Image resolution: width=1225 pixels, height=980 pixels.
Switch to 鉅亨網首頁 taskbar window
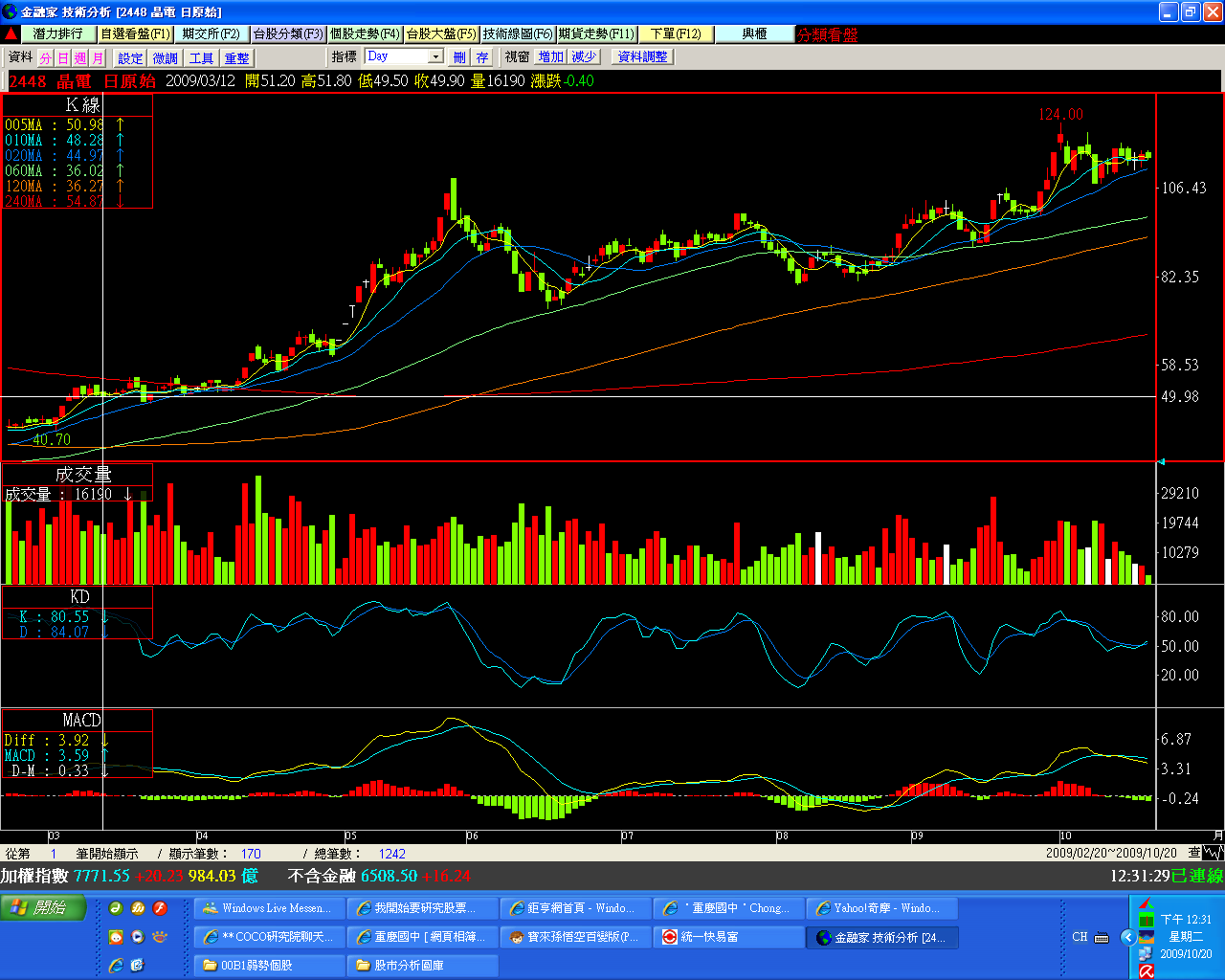coord(575,908)
